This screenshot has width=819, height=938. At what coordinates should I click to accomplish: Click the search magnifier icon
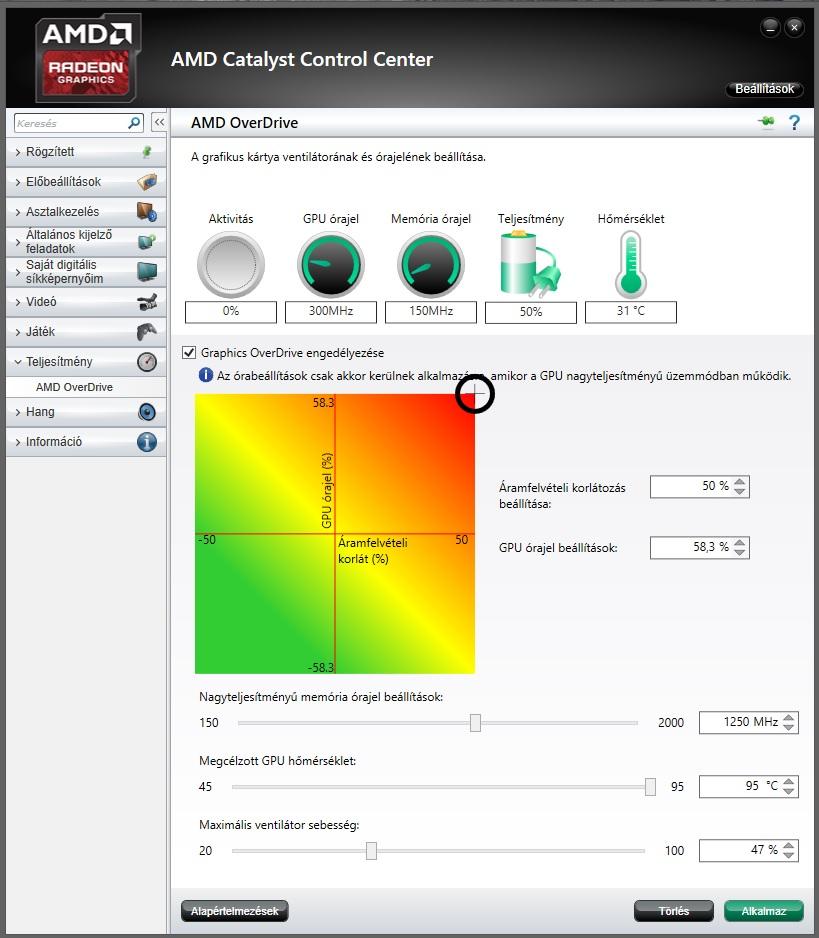pyautogui.click(x=135, y=123)
